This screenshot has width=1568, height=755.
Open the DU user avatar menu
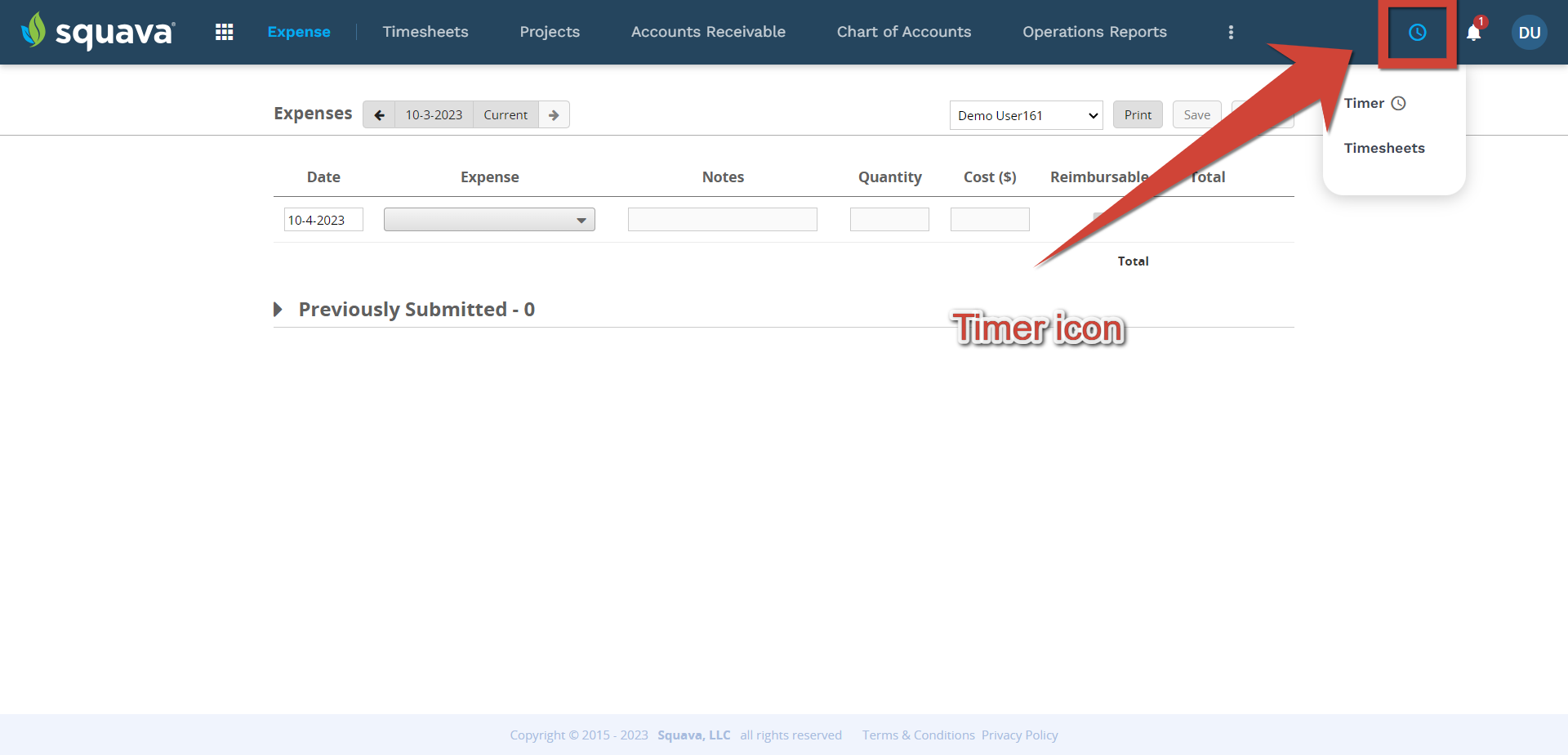(1530, 32)
